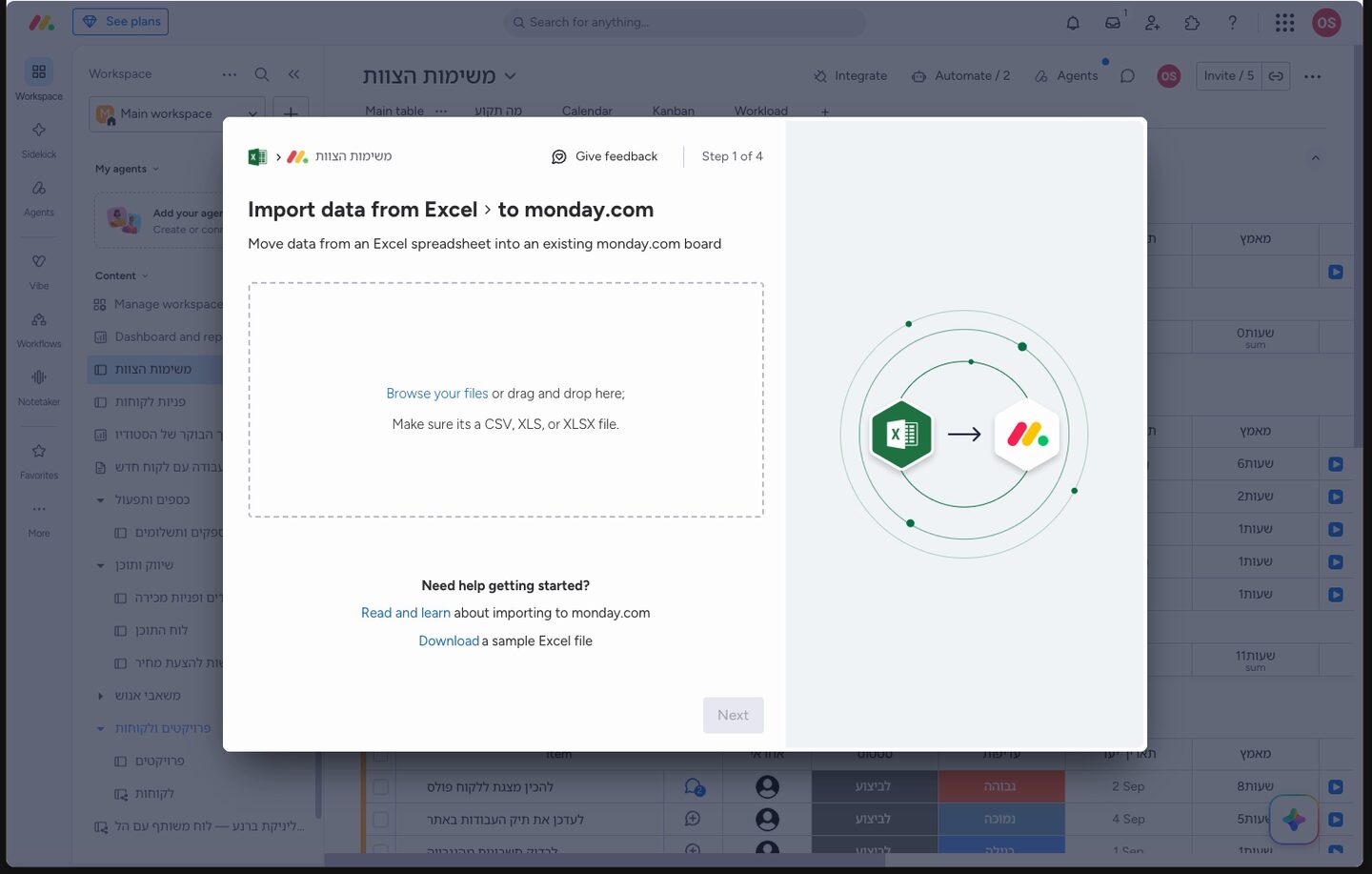Screen dimensions: 1372x874
Task: Collapse the Content section
Action: pos(122,275)
